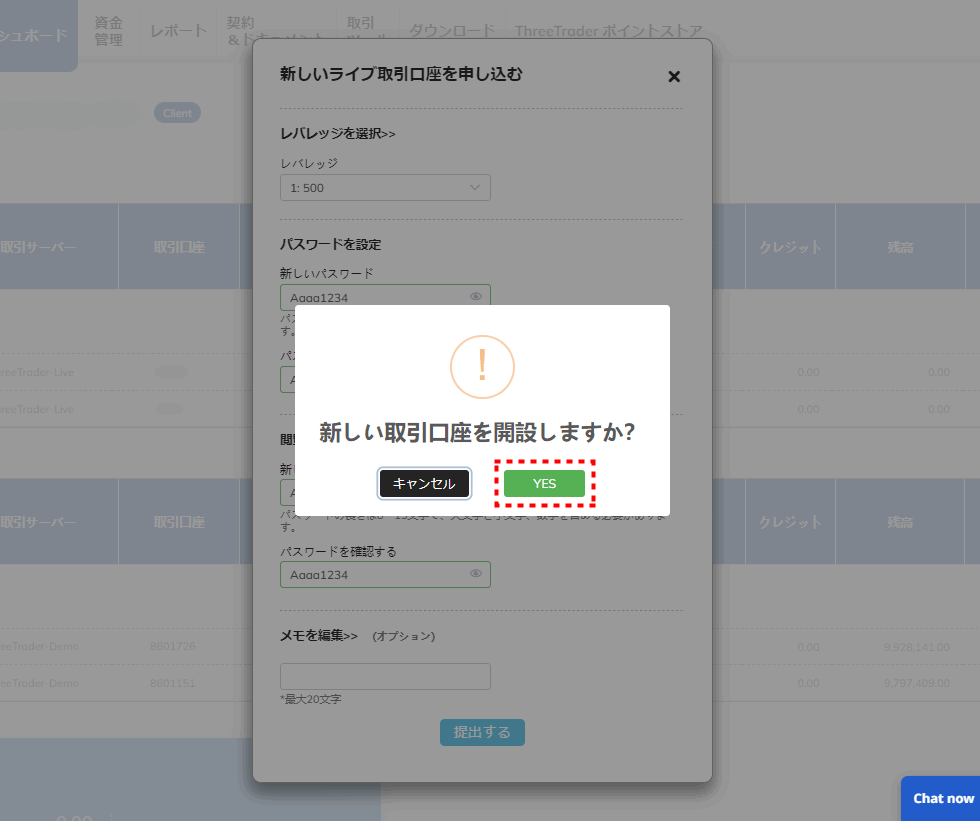Click the パスワードを確認する input field
980x821 pixels.
(x=385, y=574)
